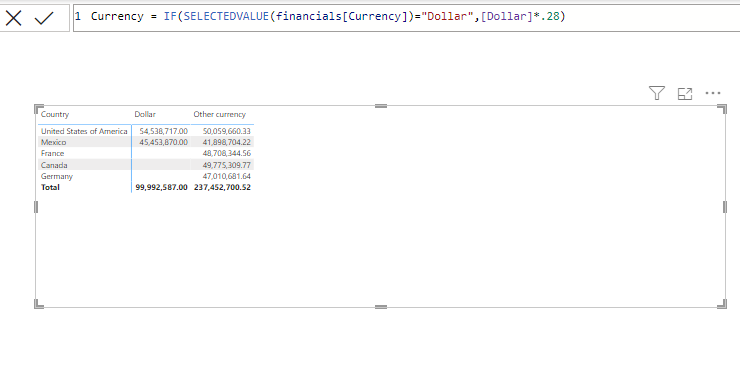
Task: Click the 99,992,587.00 total value
Action: click(161, 187)
